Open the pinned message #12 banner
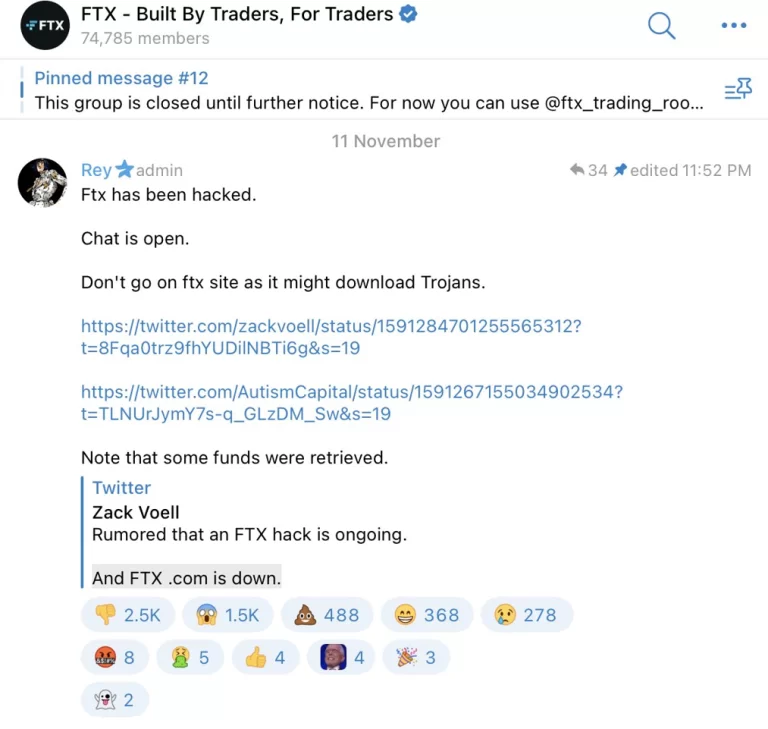Image resolution: width=768 pixels, height=729 pixels. (368, 90)
